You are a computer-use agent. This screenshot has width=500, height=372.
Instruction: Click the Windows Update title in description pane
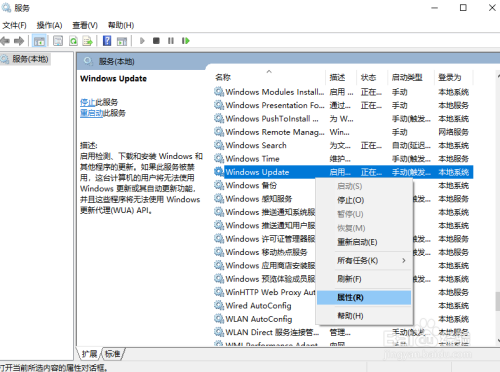tap(113, 79)
